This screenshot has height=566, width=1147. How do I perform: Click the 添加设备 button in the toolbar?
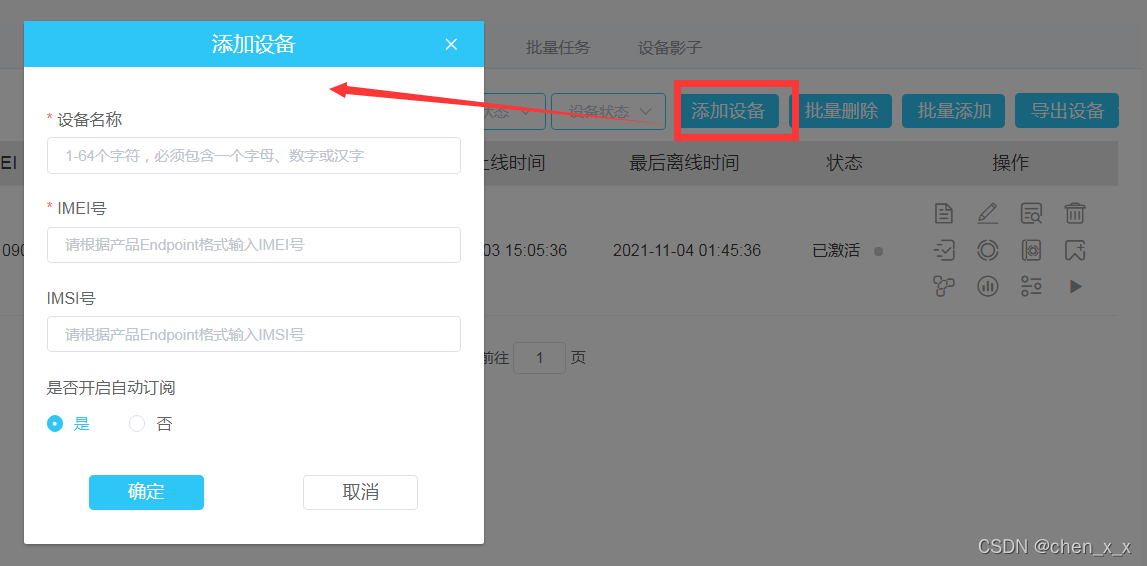728,110
